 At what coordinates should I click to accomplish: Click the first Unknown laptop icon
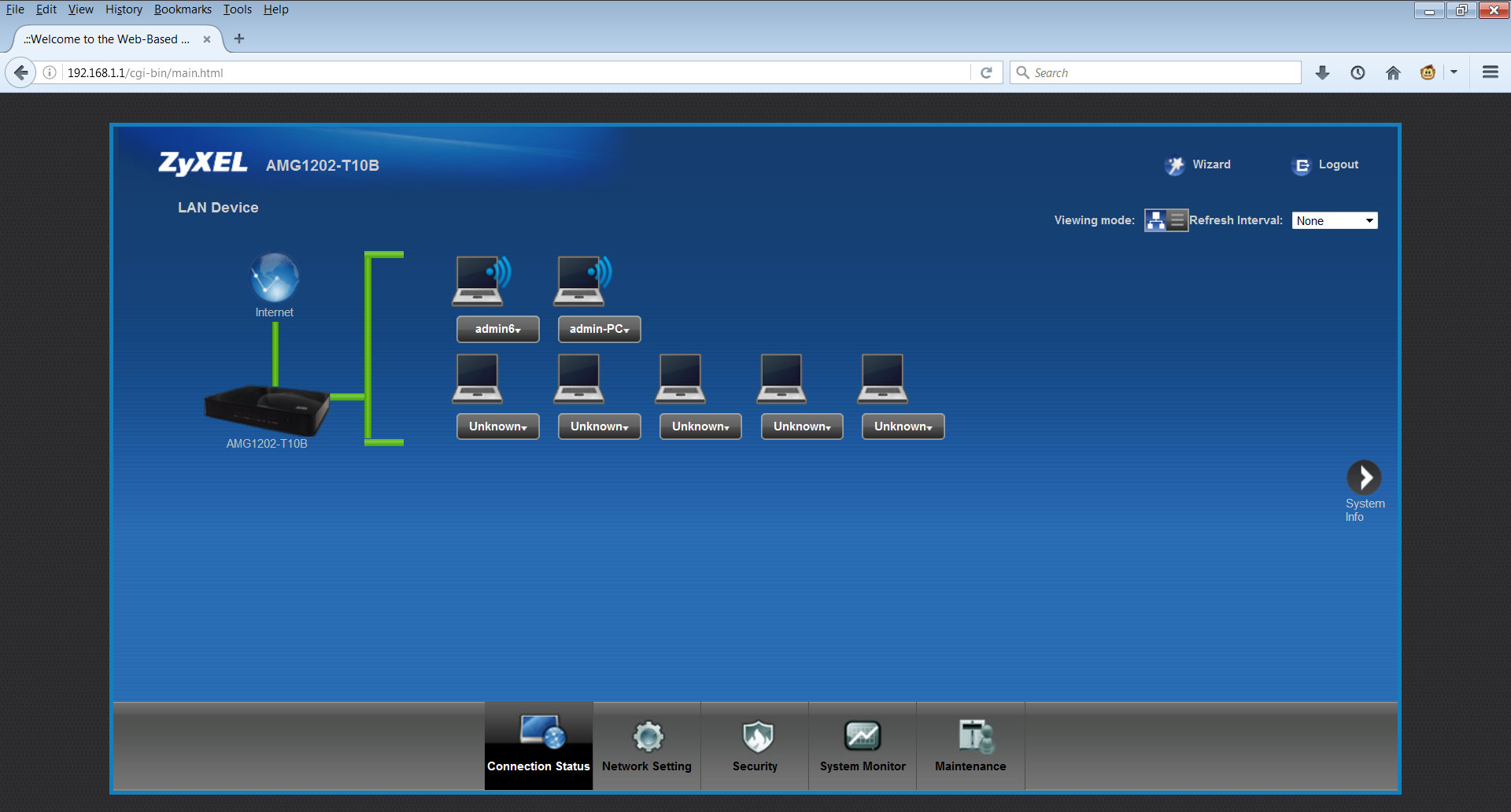pyautogui.click(x=478, y=378)
